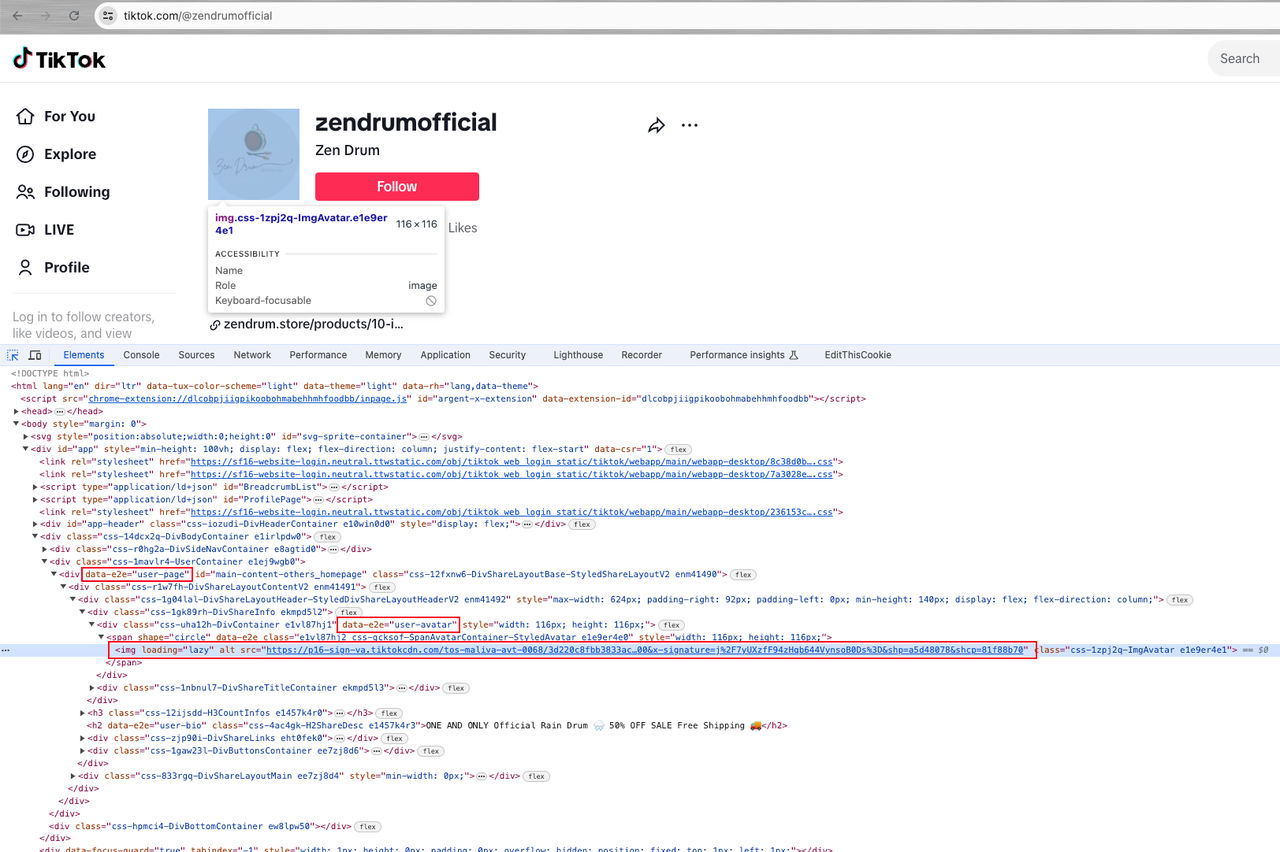Toggle the DevTools inspect element picker
The height and width of the screenshot is (852, 1280).
13,355
